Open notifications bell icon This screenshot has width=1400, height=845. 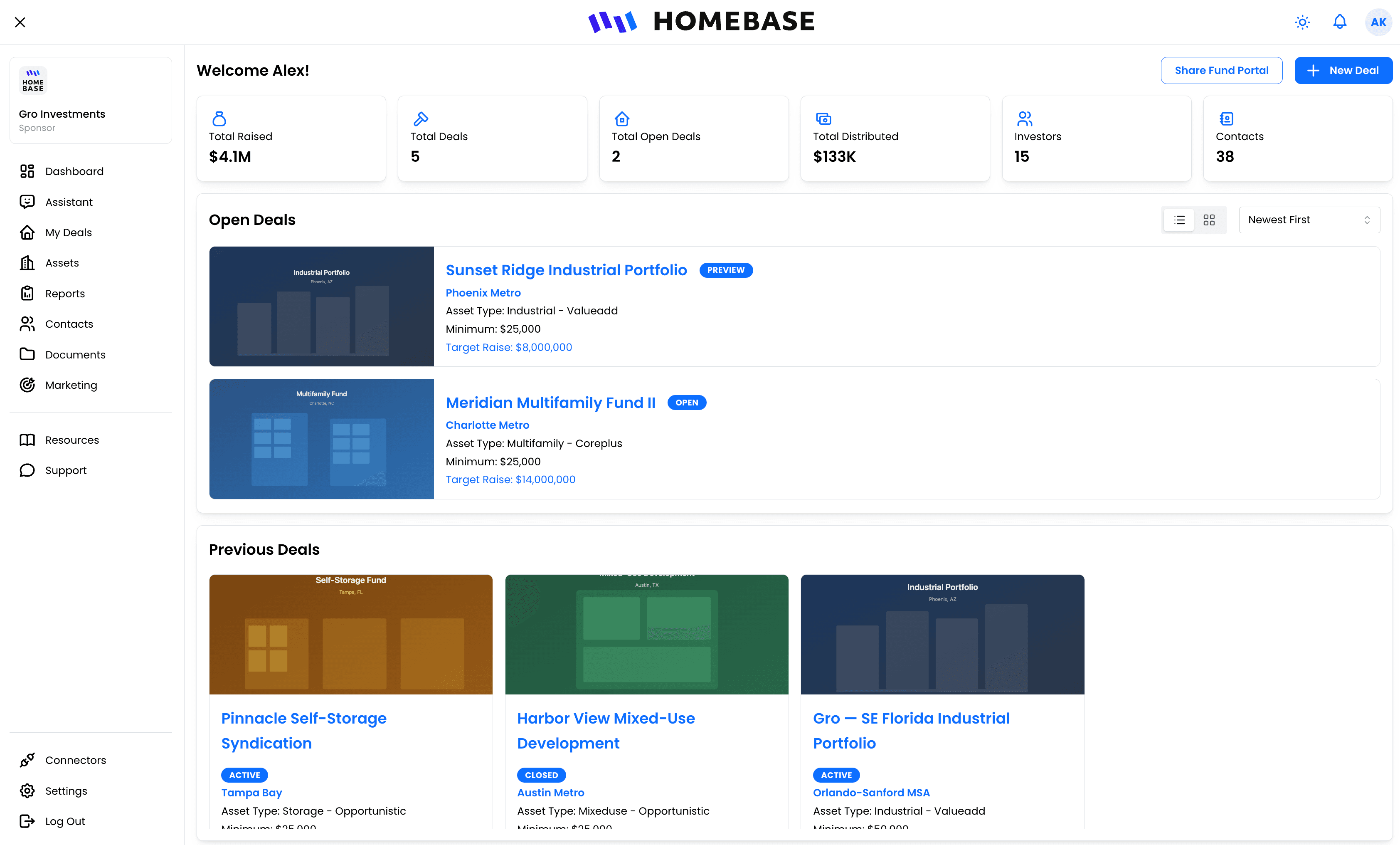1340,22
